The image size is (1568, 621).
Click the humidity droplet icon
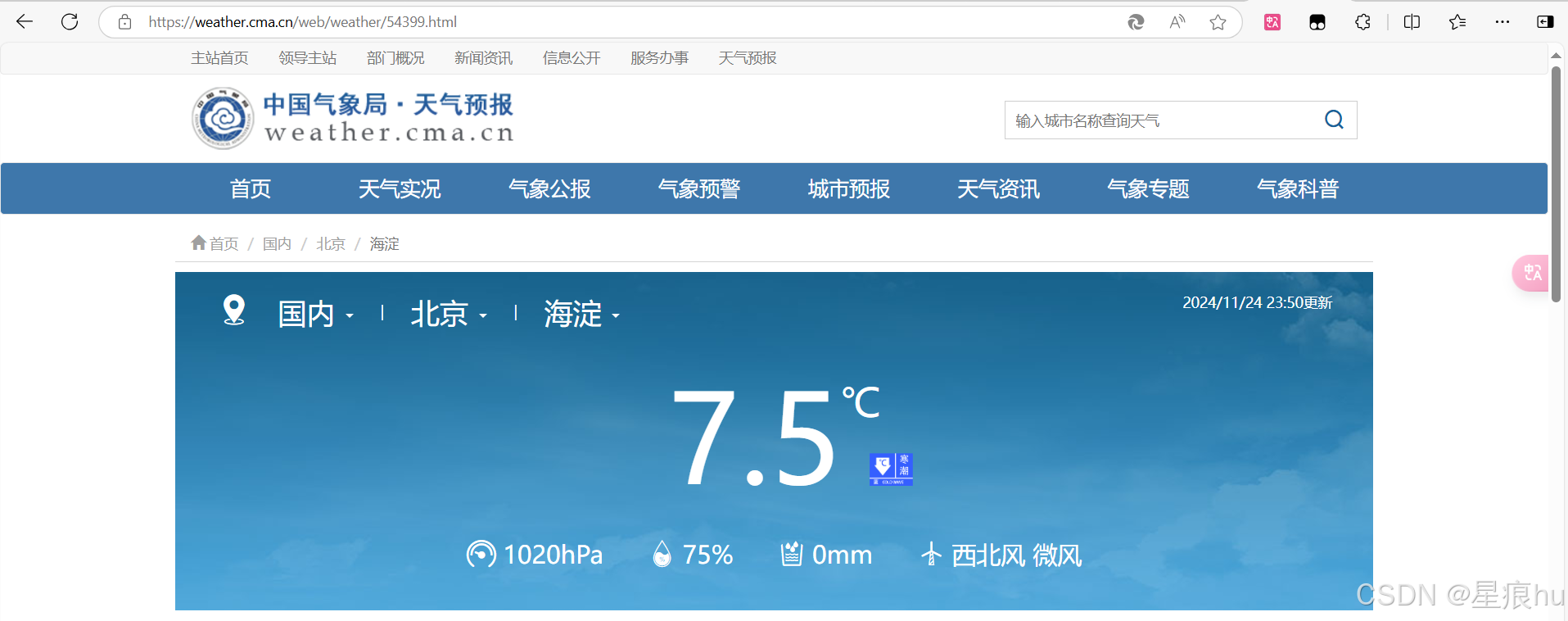(x=662, y=555)
